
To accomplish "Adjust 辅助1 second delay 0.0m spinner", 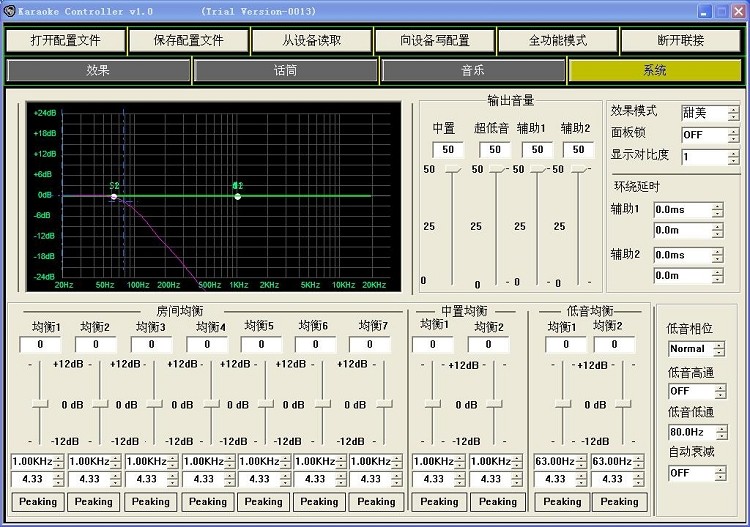I will click(x=689, y=231).
